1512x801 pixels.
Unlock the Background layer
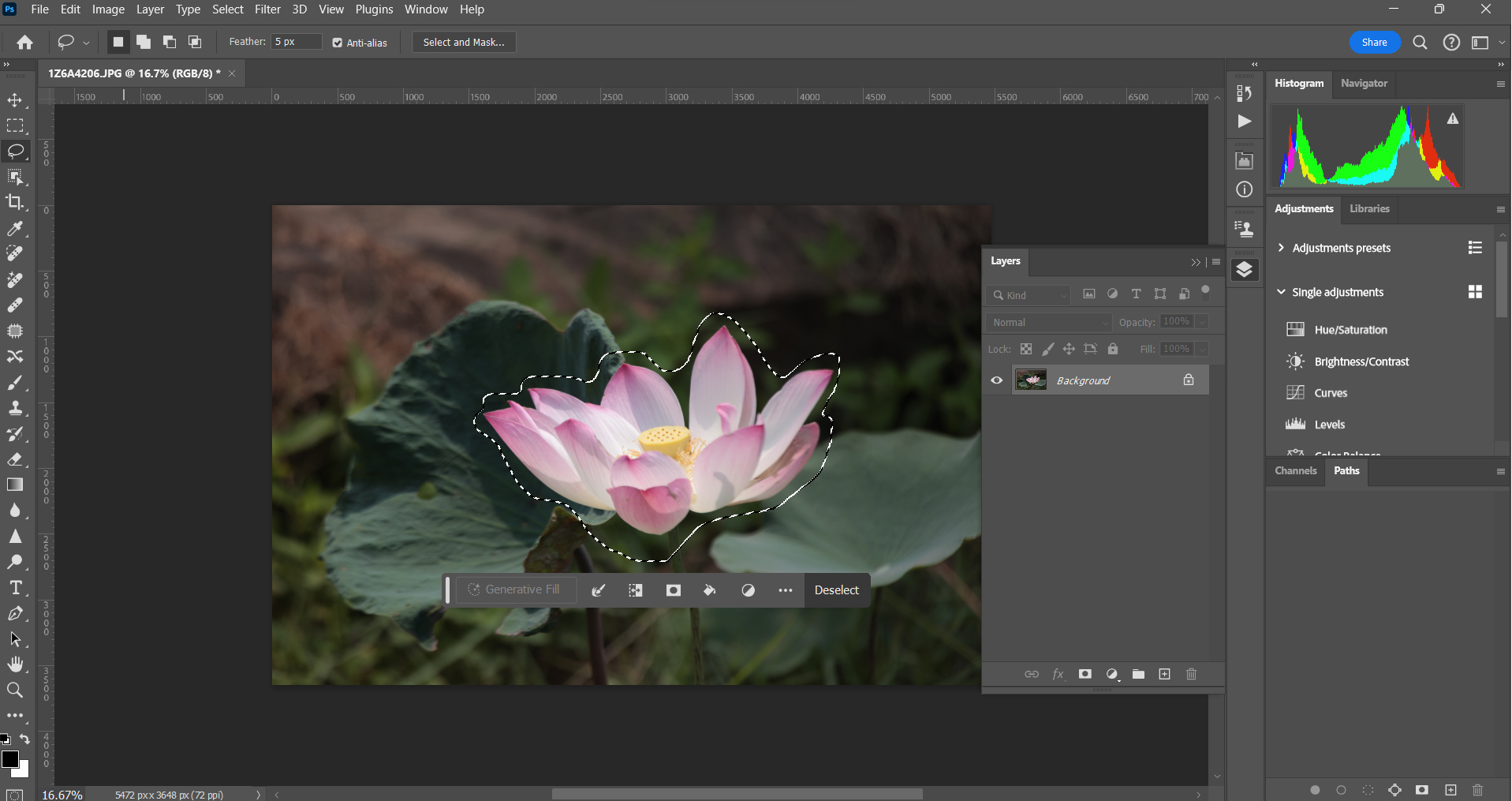(1188, 380)
